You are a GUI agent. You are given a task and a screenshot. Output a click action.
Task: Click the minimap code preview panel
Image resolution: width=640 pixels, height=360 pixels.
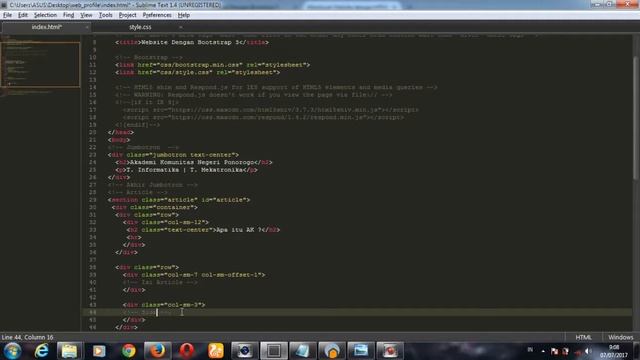pos(40,64)
